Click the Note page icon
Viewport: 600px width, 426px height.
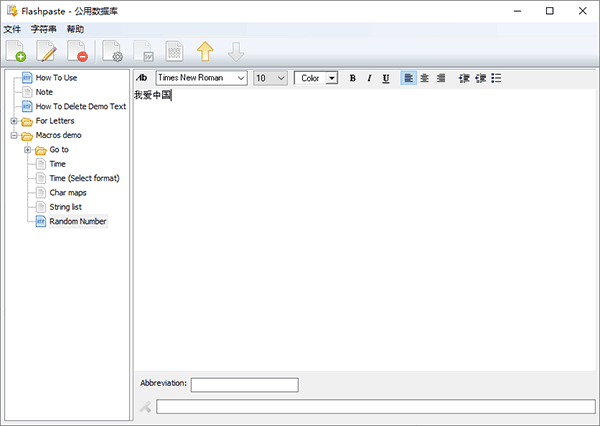[x=27, y=92]
